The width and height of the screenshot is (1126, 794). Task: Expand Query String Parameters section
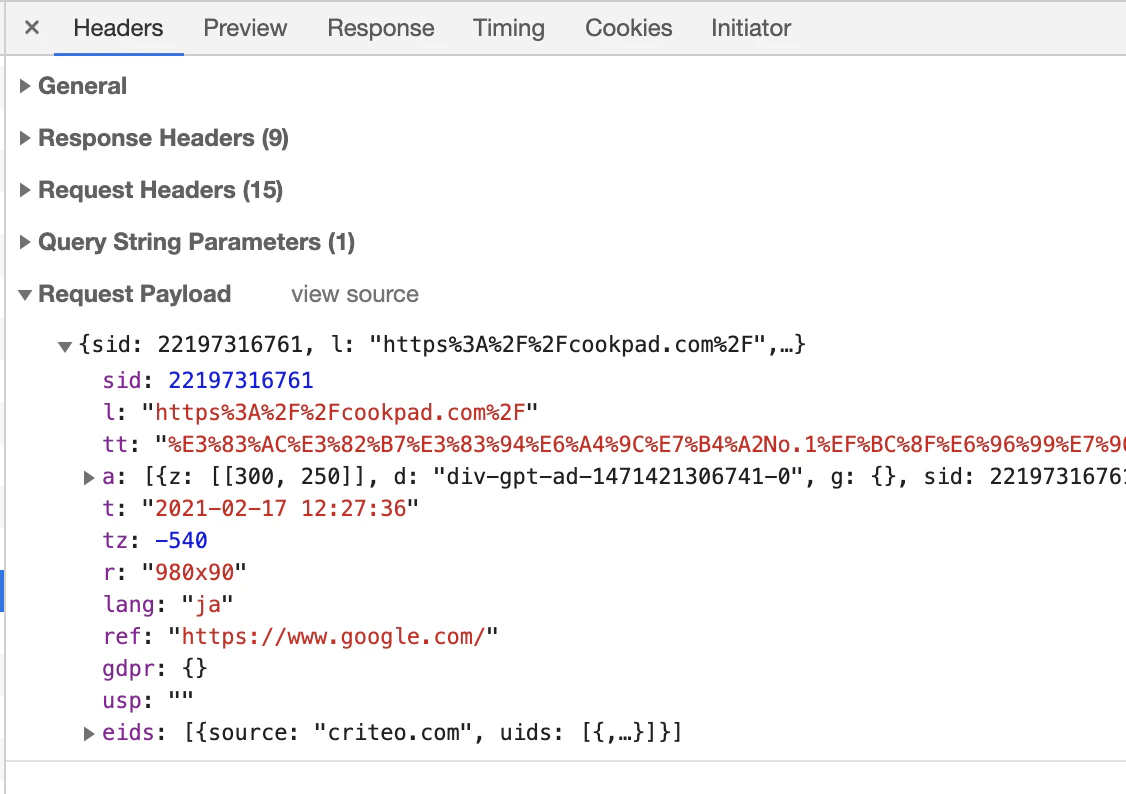[x=25, y=242]
